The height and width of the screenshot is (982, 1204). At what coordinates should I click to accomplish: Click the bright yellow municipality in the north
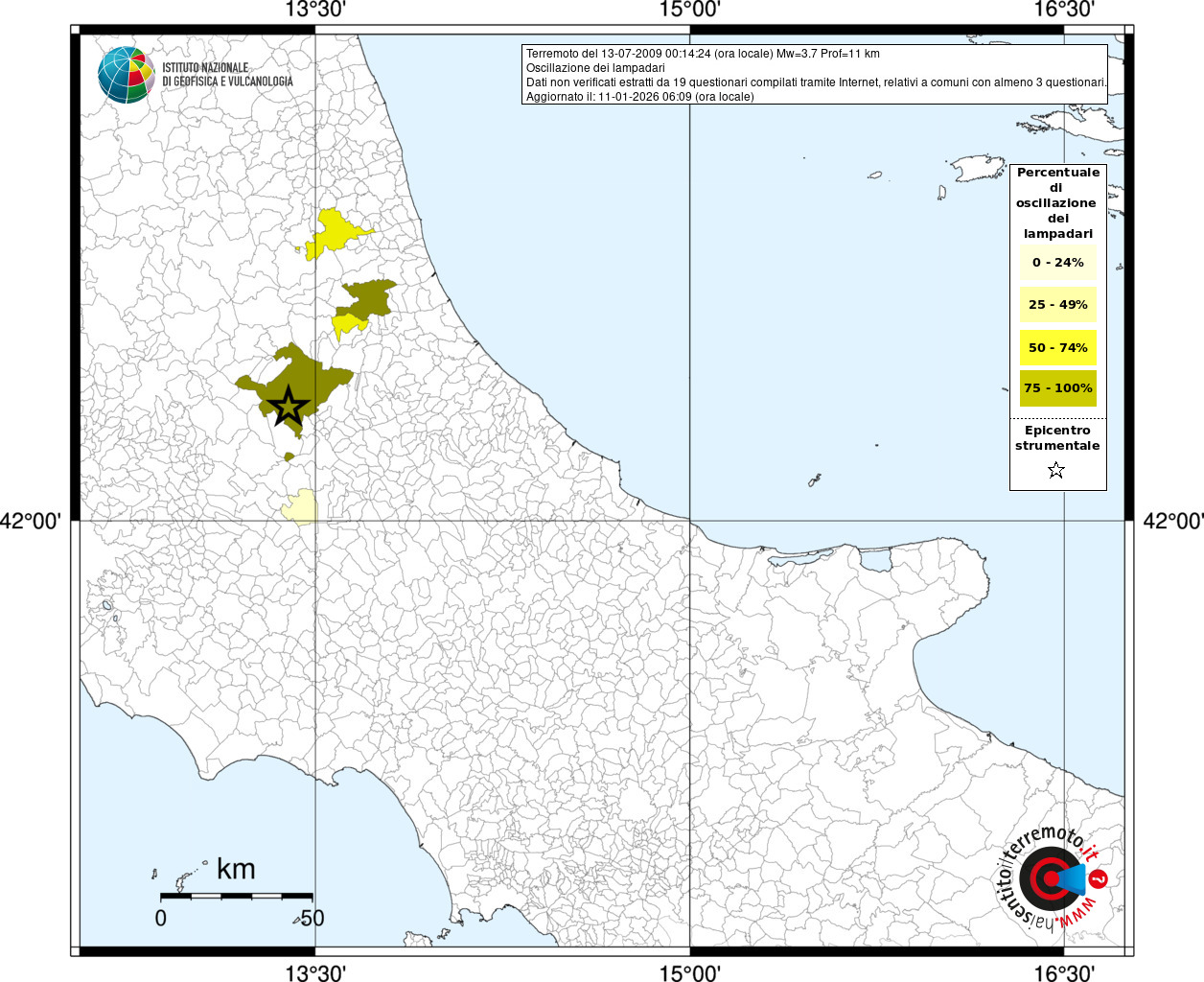336,232
